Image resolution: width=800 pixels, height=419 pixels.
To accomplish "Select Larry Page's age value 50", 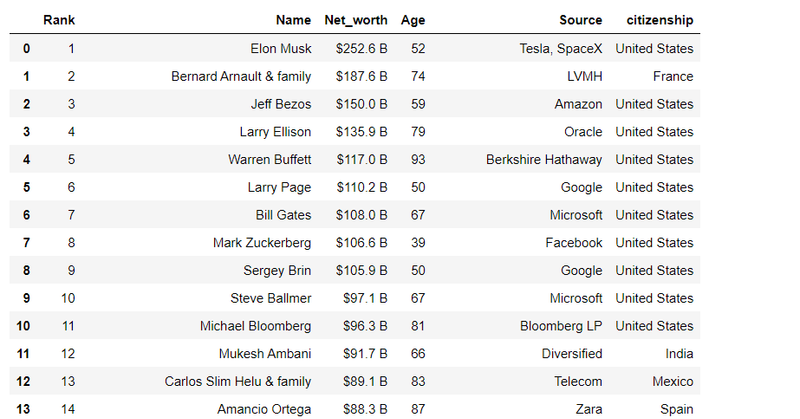I will point(412,187).
